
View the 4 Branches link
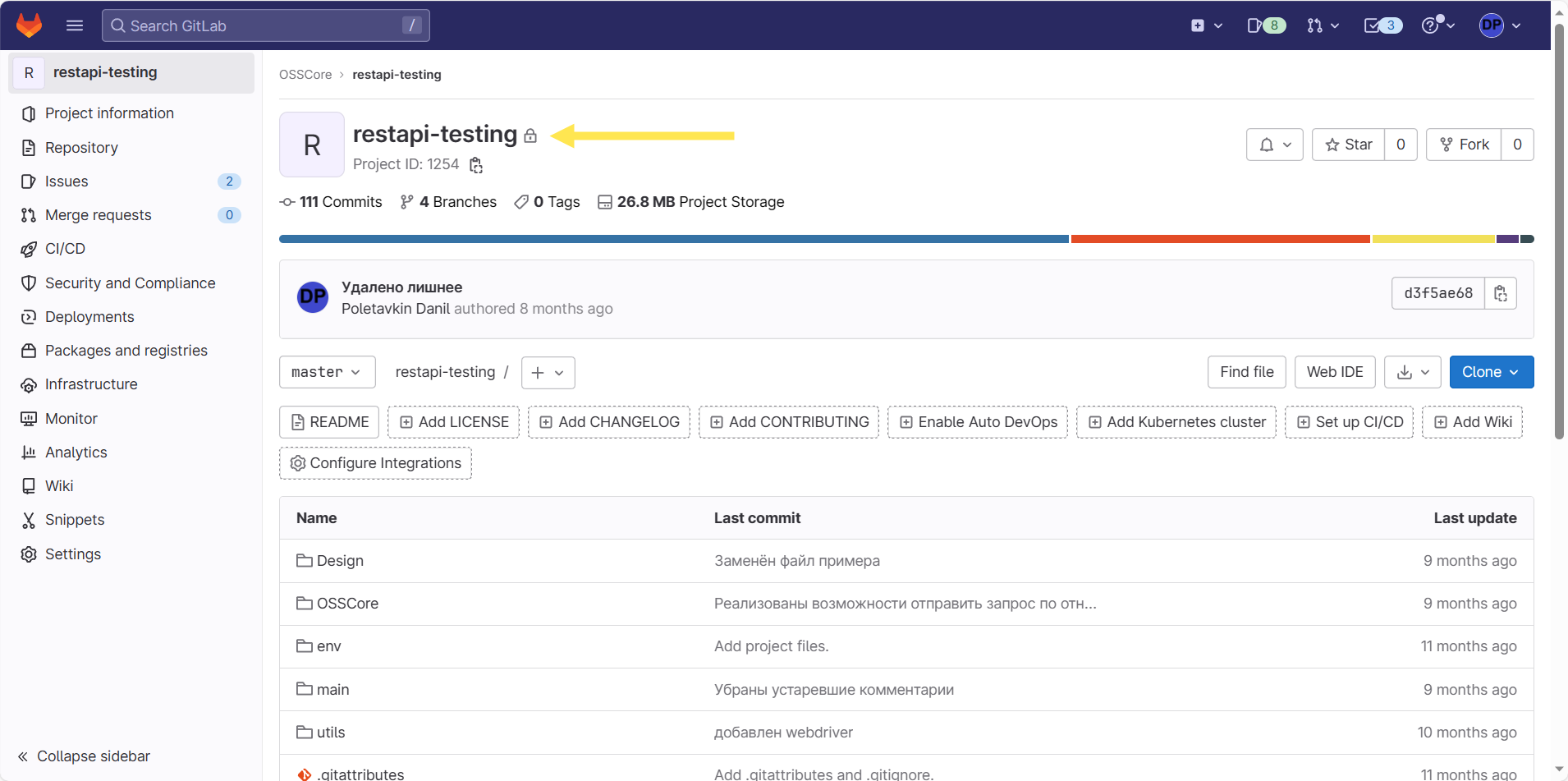[x=448, y=202]
